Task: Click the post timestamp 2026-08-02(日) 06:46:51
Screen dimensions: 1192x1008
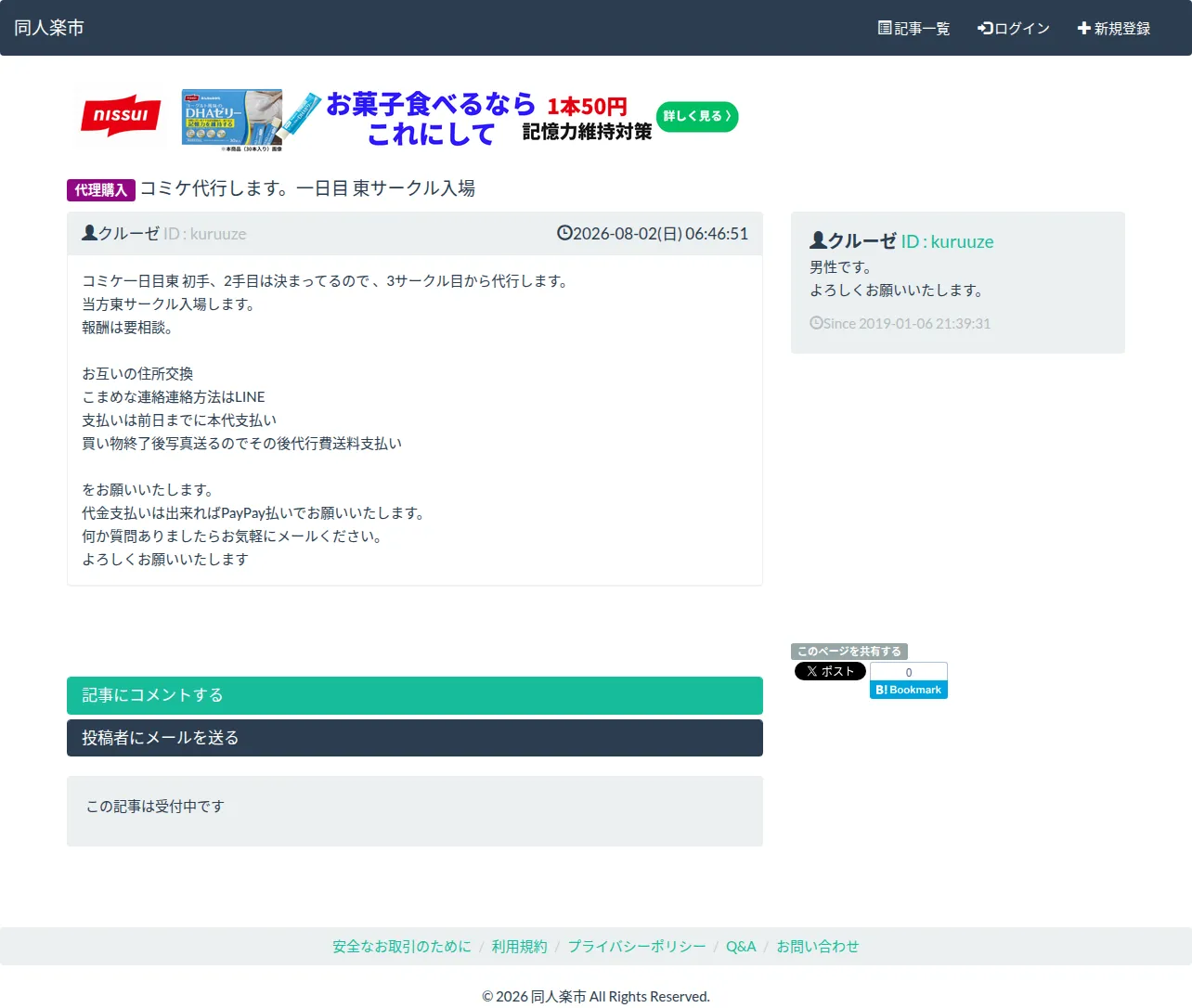Action: pos(660,234)
